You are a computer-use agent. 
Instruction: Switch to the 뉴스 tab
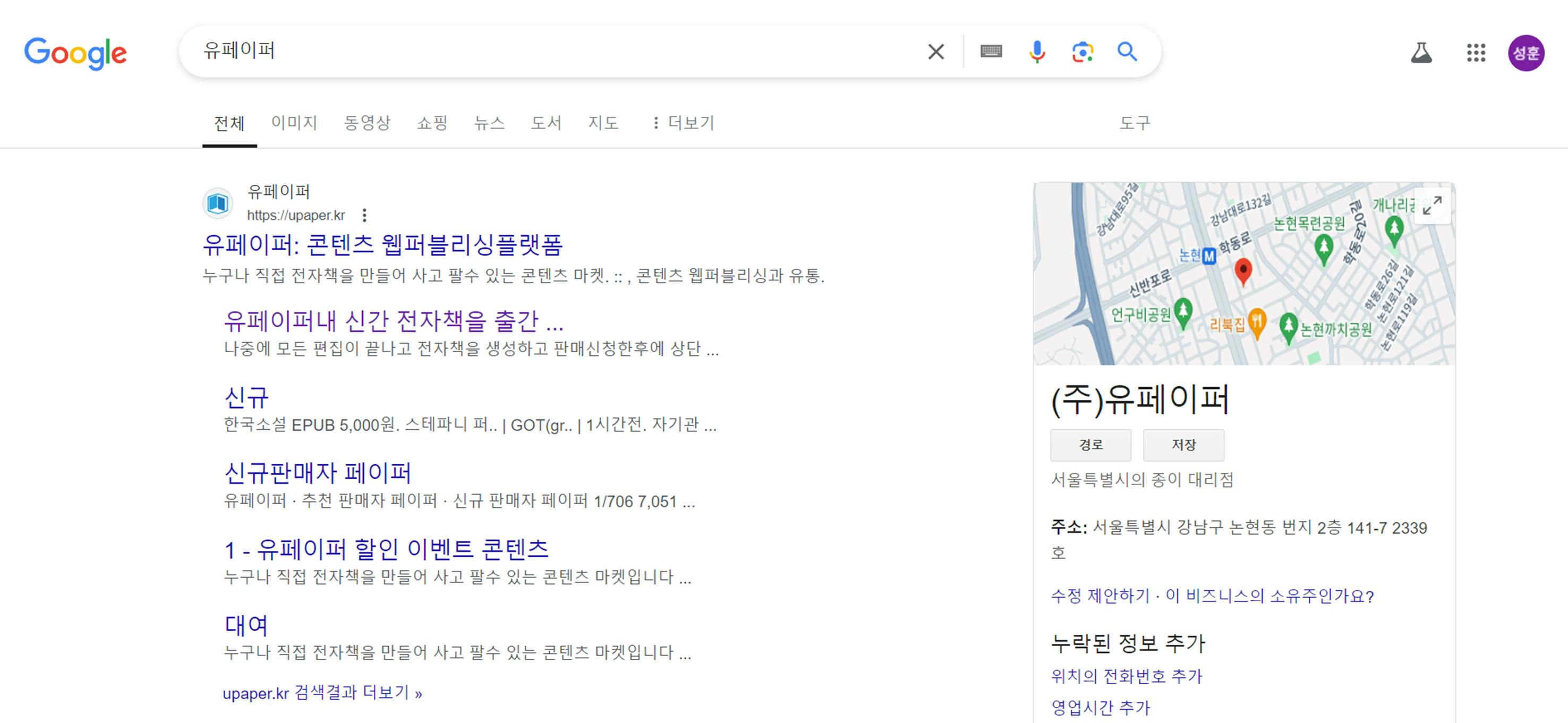click(489, 123)
